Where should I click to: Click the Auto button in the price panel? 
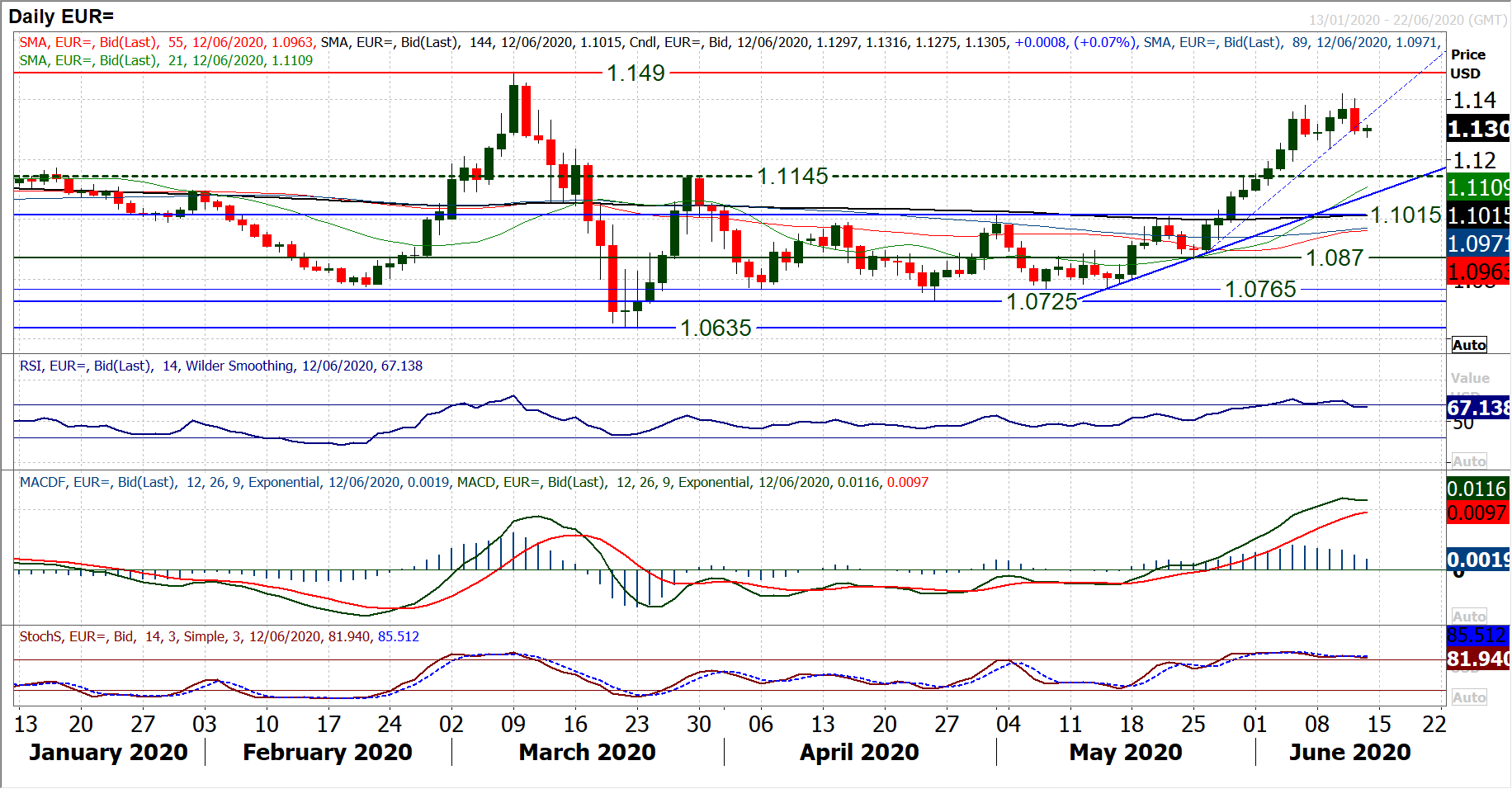coord(1469,345)
